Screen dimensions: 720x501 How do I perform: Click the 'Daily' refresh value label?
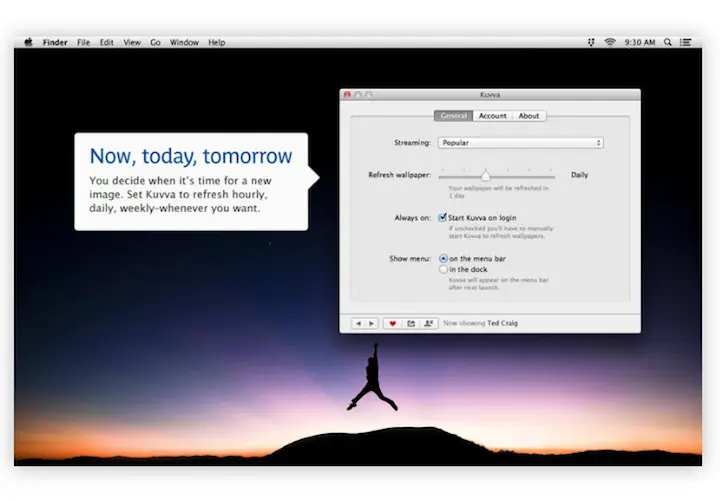[579, 175]
